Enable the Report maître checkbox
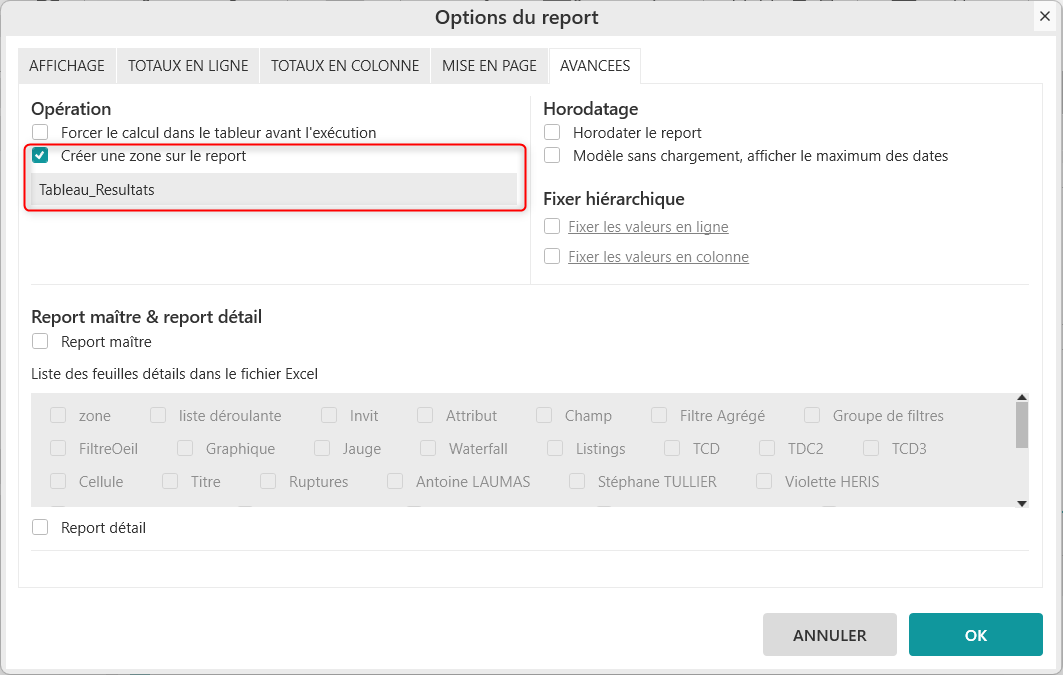The image size is (1063, 675). pos(40,342)
